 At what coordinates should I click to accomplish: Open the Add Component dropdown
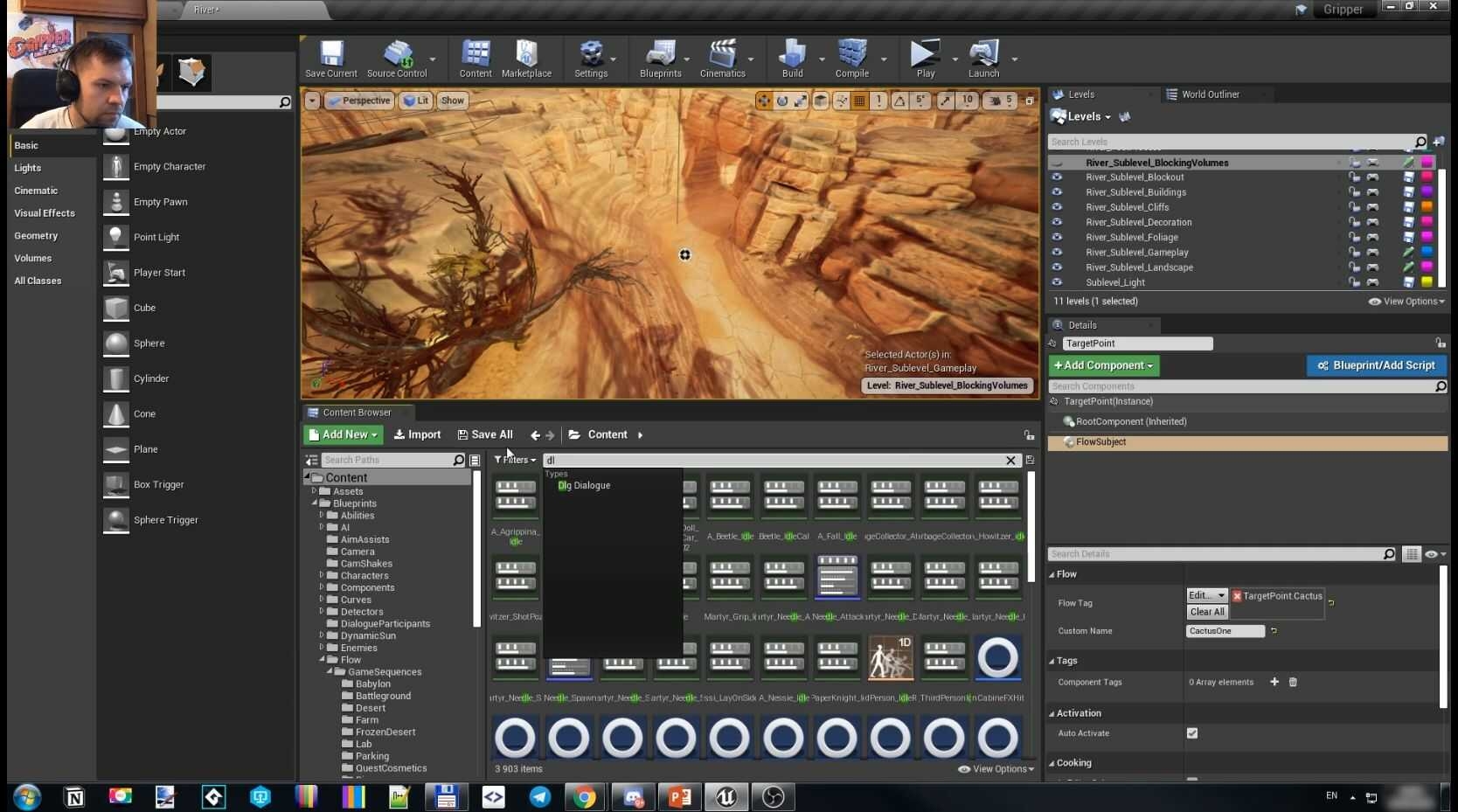(x=1104, y=365)
